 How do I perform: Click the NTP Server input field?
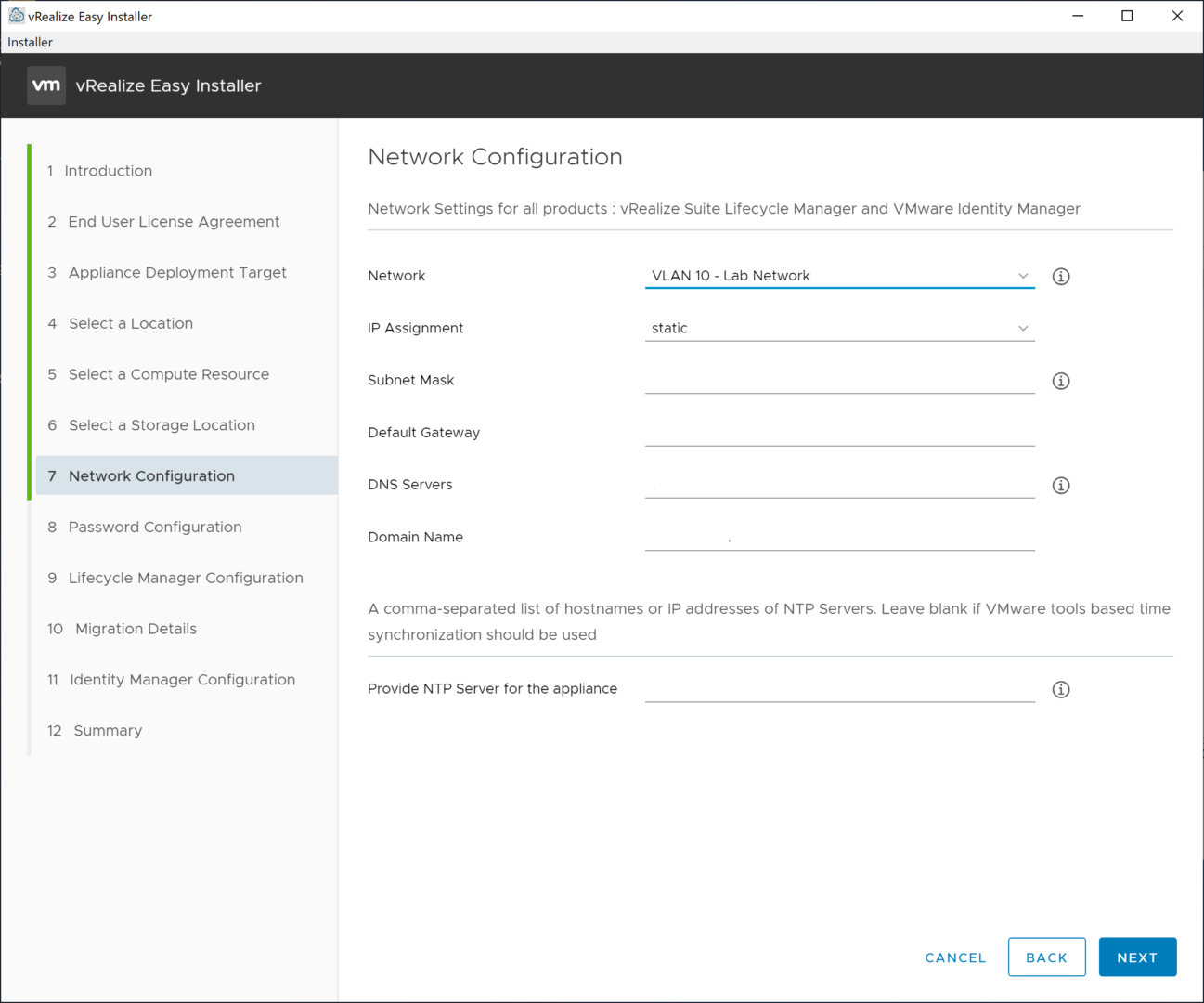pos(839,688)
